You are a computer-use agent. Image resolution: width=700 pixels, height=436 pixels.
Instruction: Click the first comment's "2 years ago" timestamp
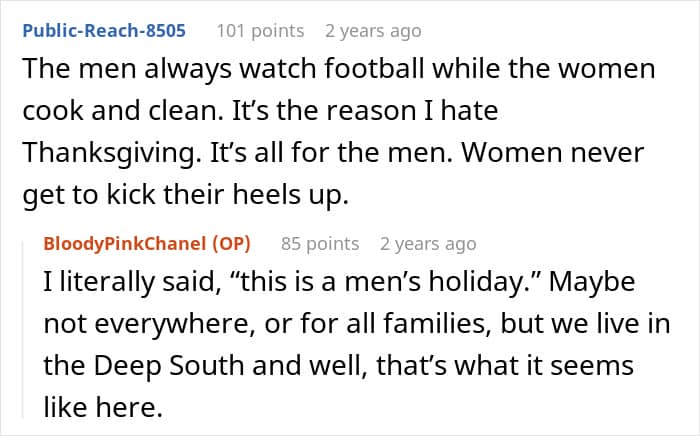[x=373, y=30]
